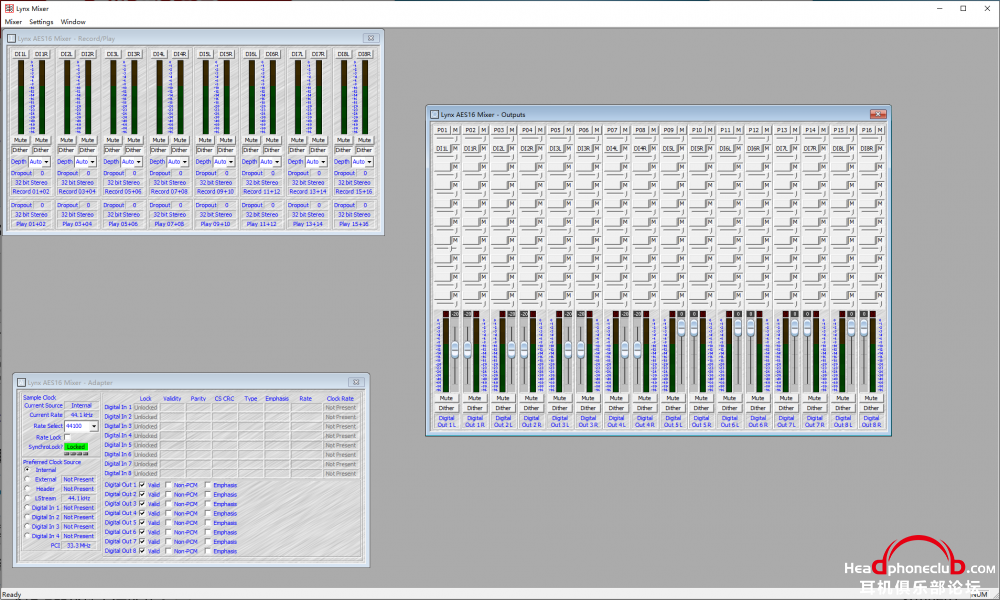Toggle the M button beside P16 in Outputs
The width and height of the screenshot is (1000, 600).
click(x=879, y=130)
